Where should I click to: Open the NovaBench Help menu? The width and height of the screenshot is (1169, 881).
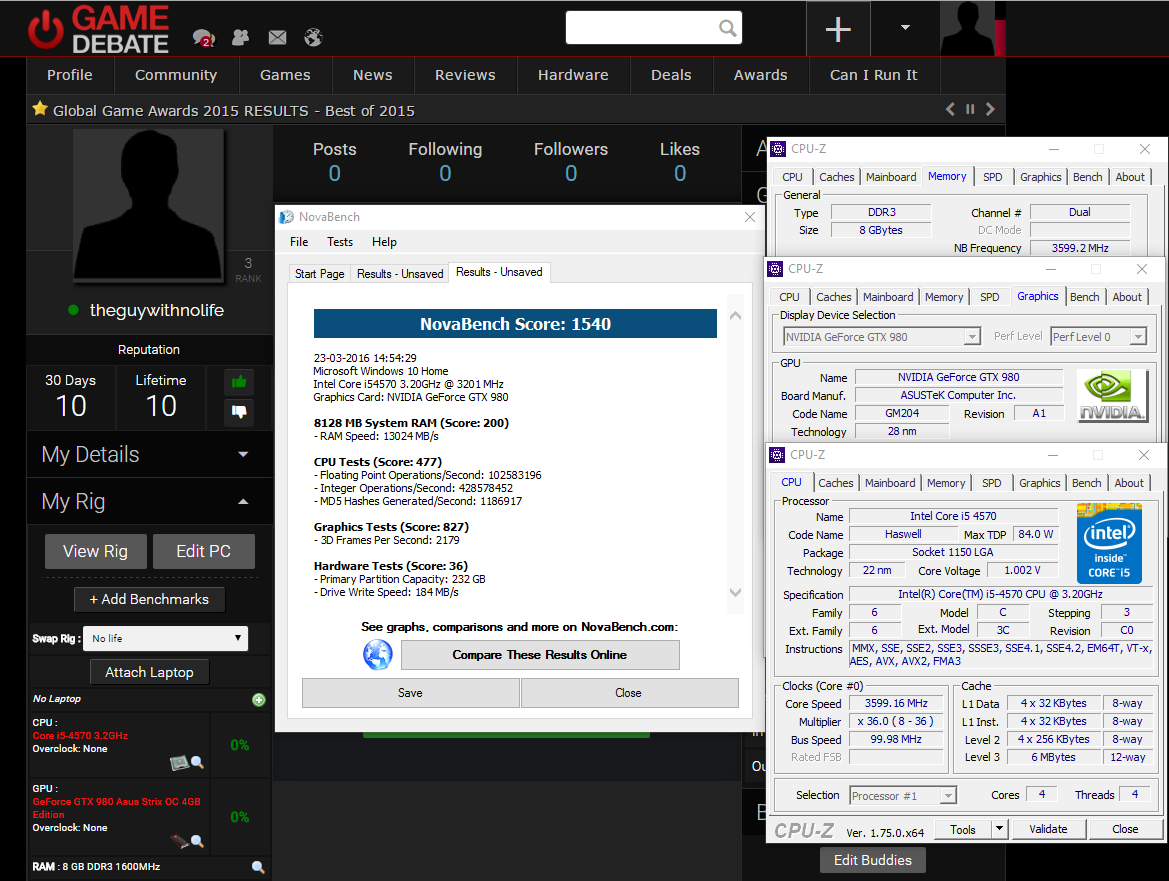[384, 242]
